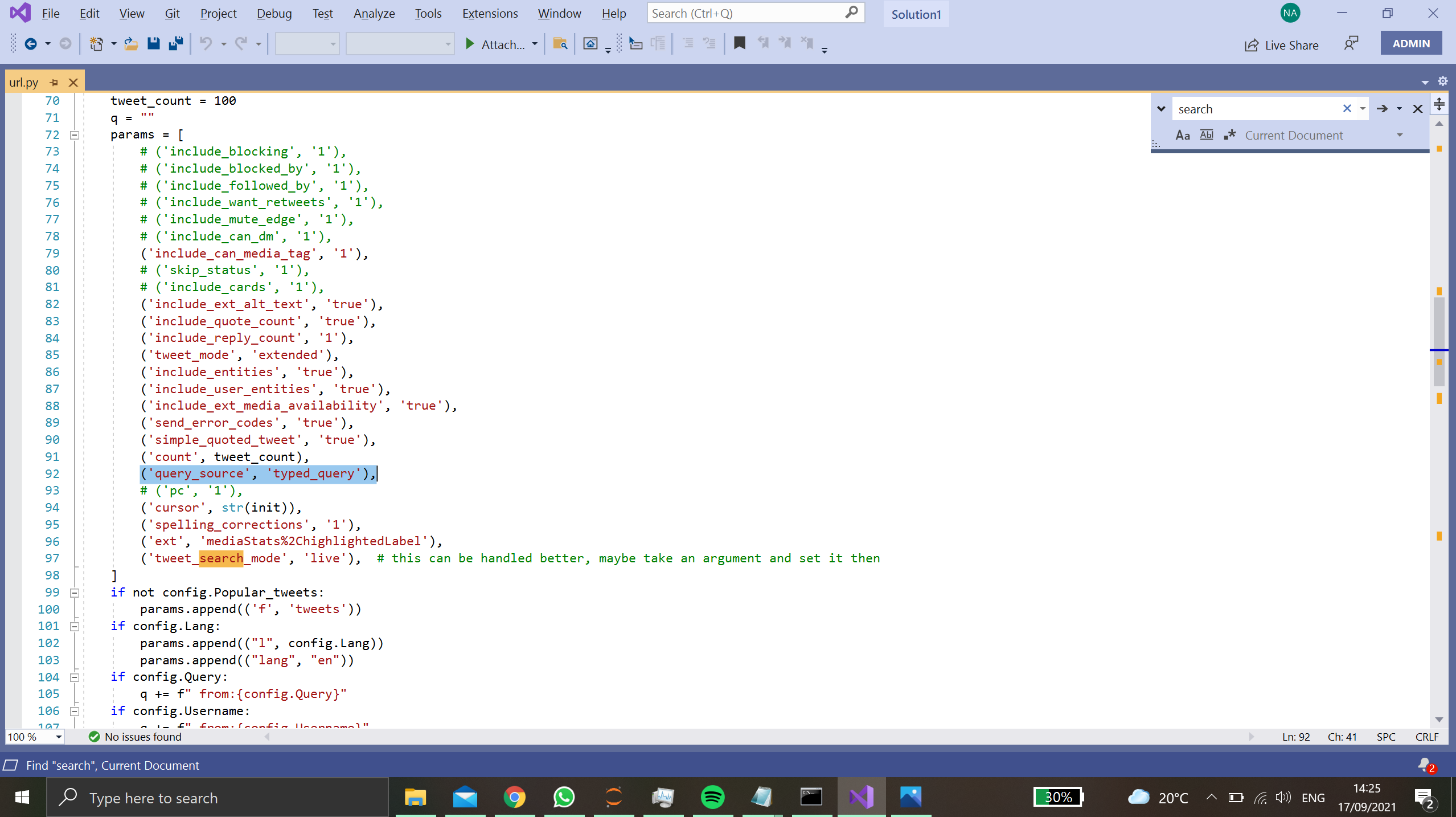The height and width of the screenshot is (817, 1456).
Task: Toggle Match Case in find panel
Action: coord(1183,136)
